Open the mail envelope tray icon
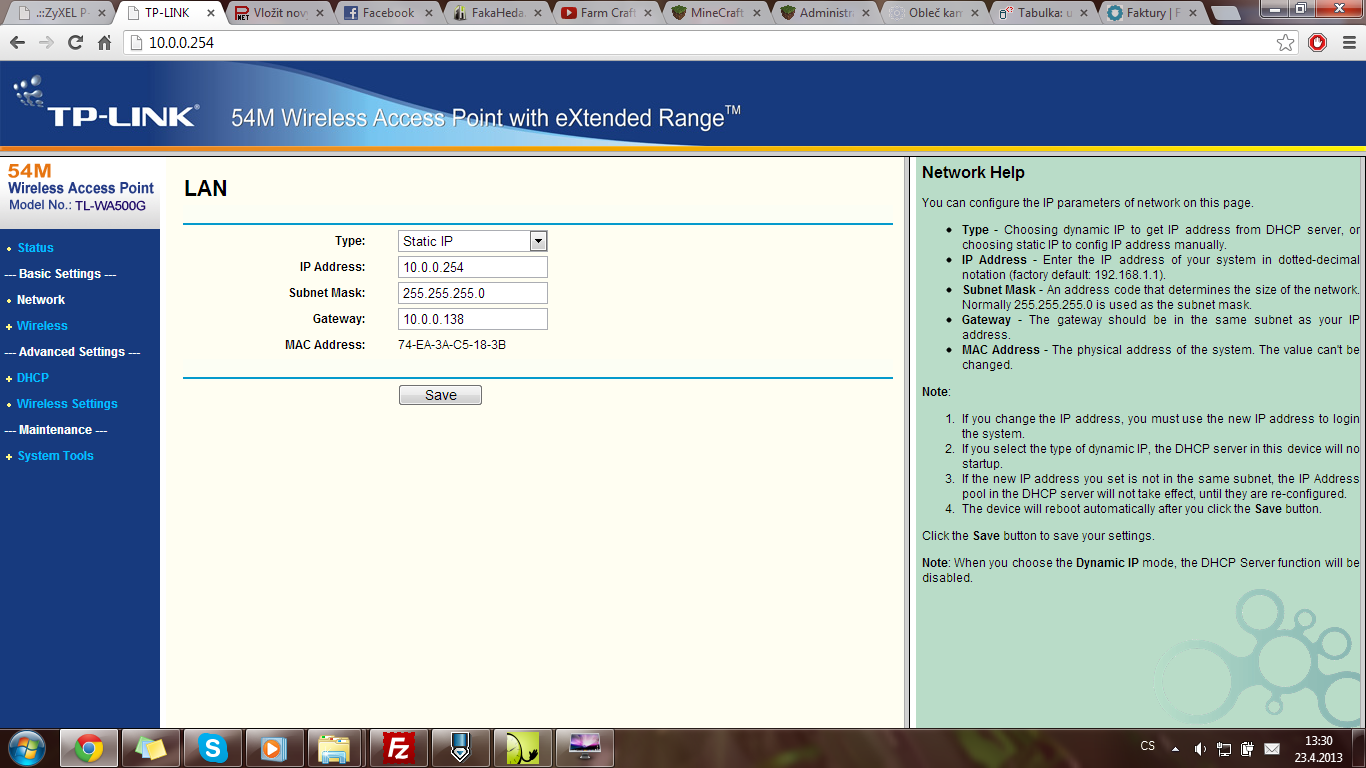 pyautogui.click(x=1272, y=748)
